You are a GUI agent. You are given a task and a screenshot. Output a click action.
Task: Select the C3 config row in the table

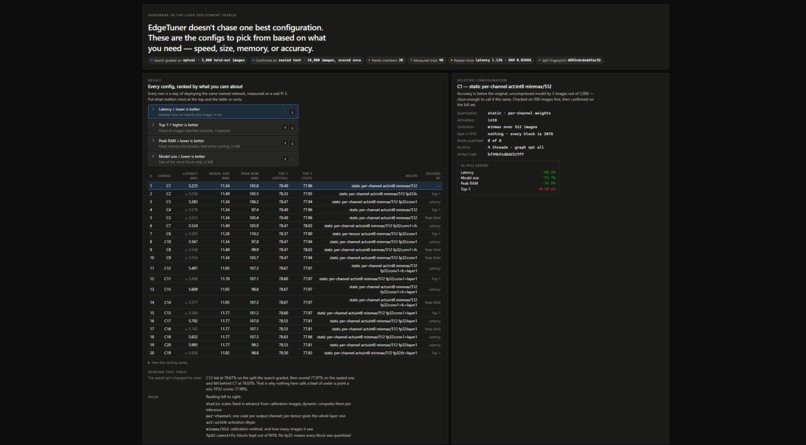click(295, 218)
